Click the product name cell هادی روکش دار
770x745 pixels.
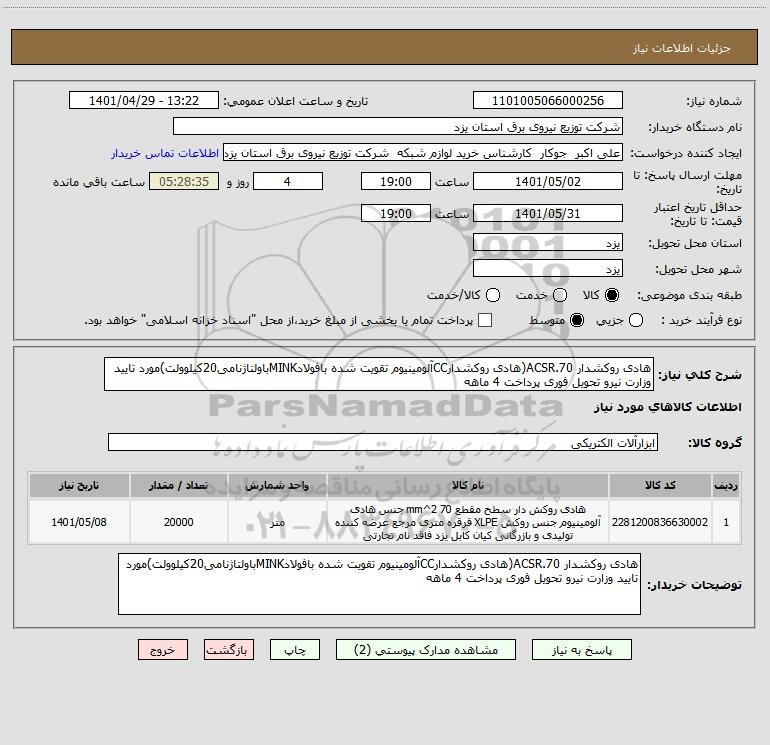(468, 522)
